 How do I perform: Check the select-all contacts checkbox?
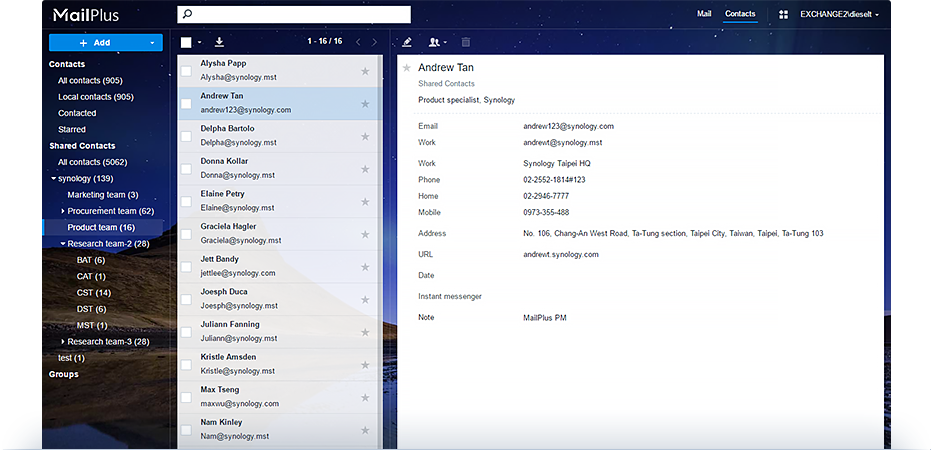point(186,42)
